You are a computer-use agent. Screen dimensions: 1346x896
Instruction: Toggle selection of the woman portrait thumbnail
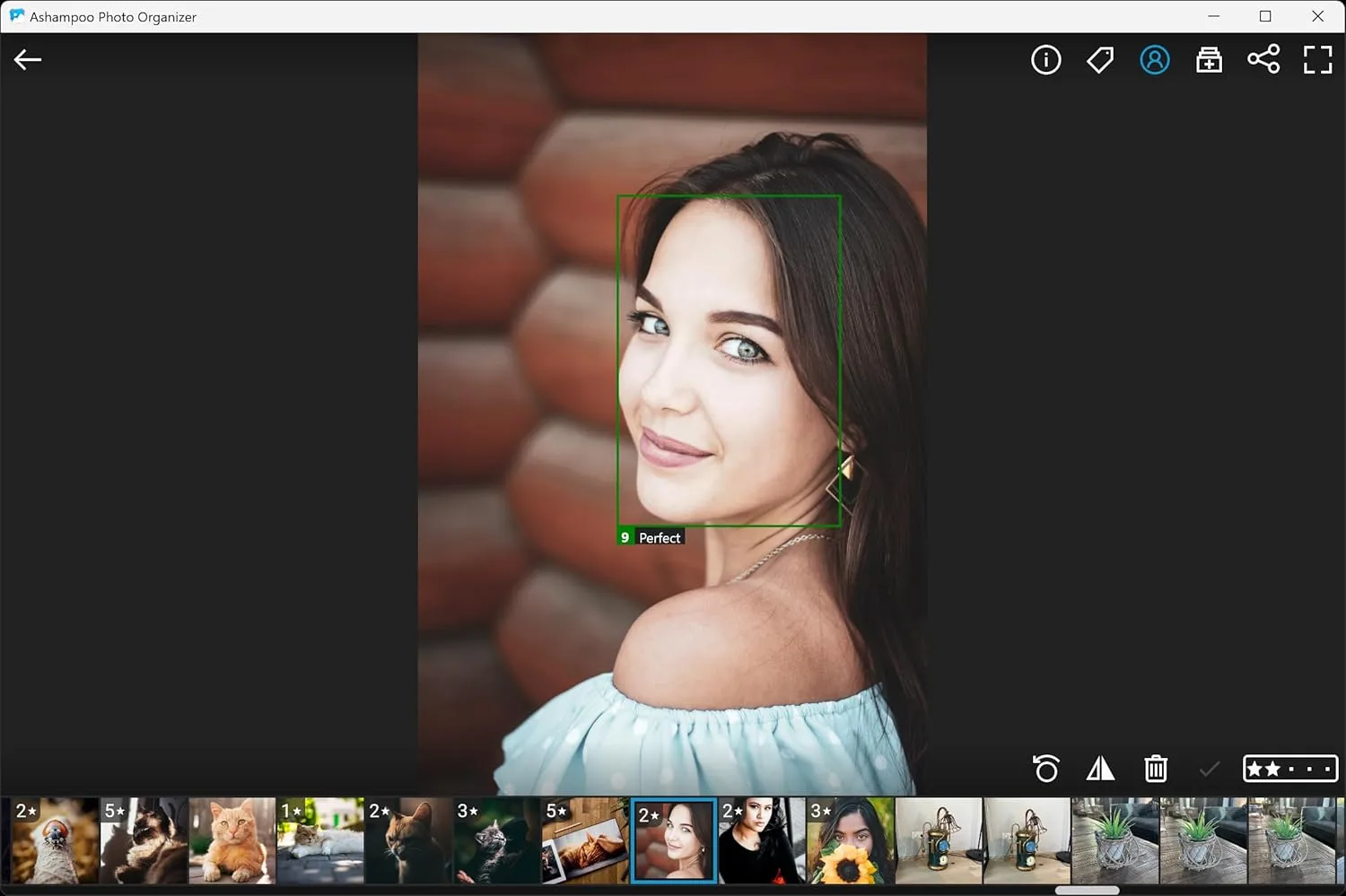673,840
